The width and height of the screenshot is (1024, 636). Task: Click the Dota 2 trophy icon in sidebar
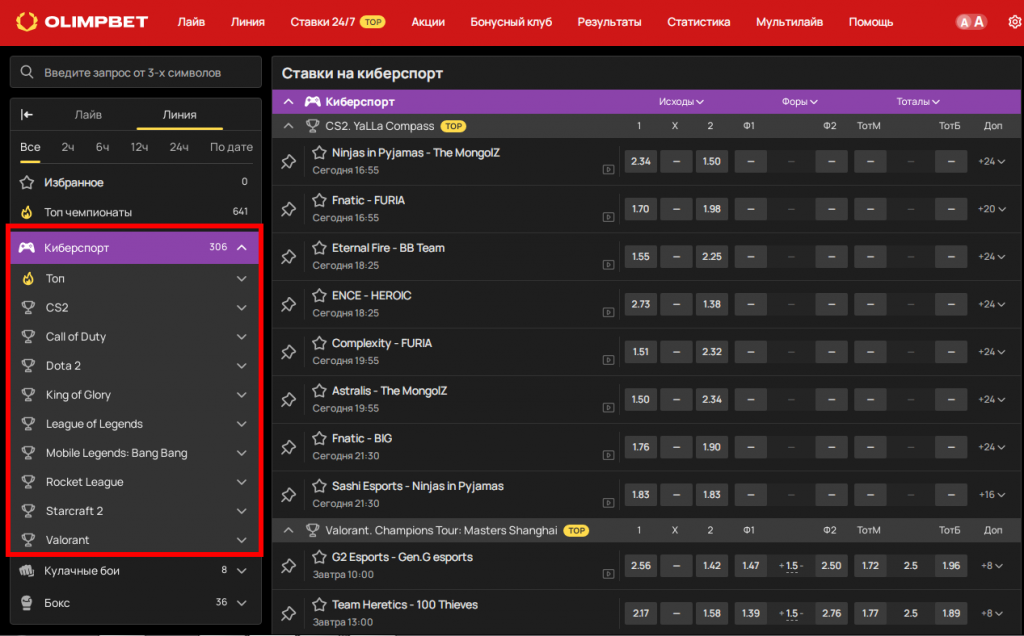tap(28, 366)
